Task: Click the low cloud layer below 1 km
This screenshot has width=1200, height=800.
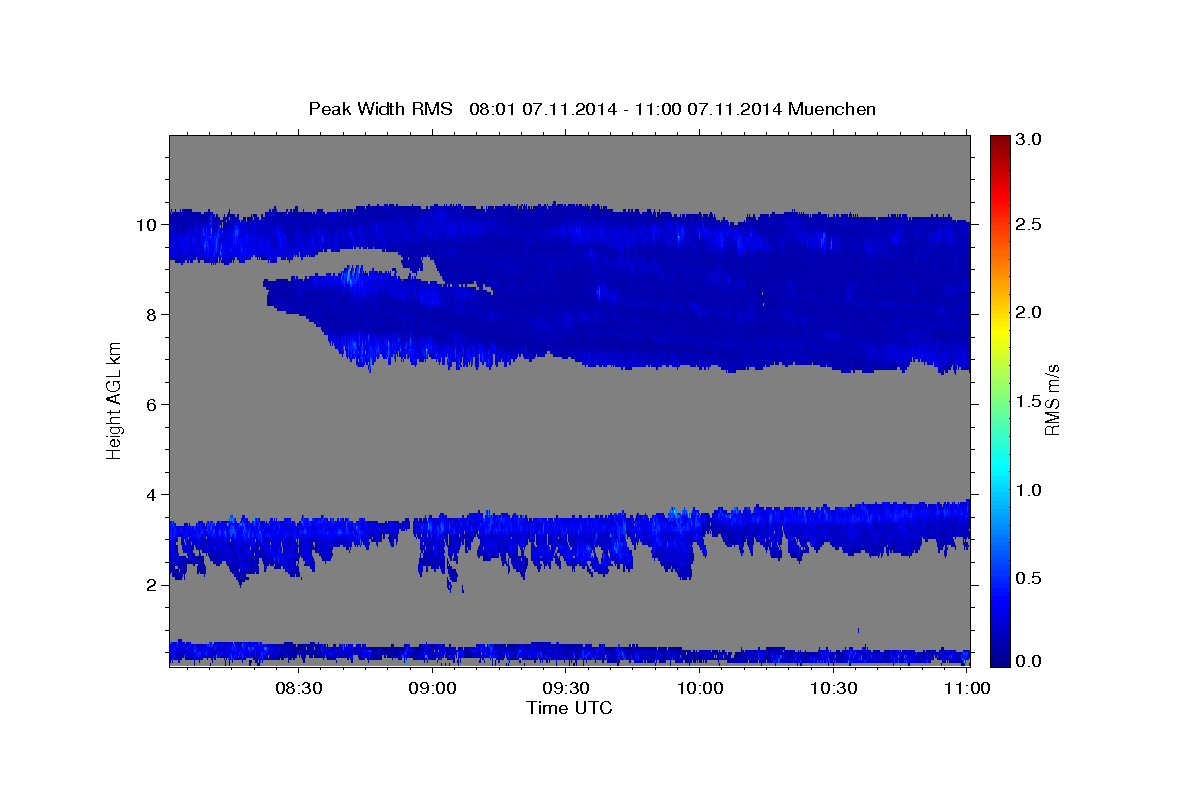Action: coord(569,653)
